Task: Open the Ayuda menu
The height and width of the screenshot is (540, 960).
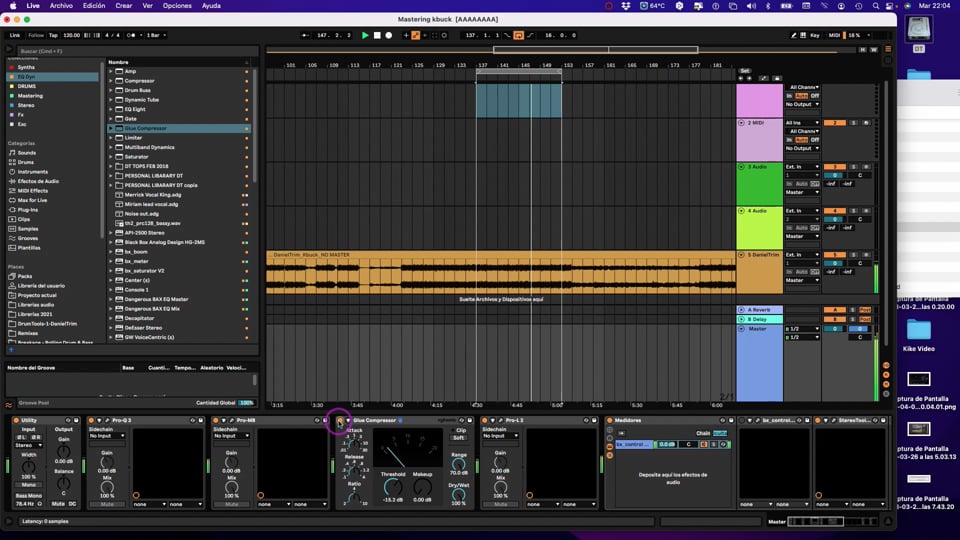Action: tap(211, 6)
